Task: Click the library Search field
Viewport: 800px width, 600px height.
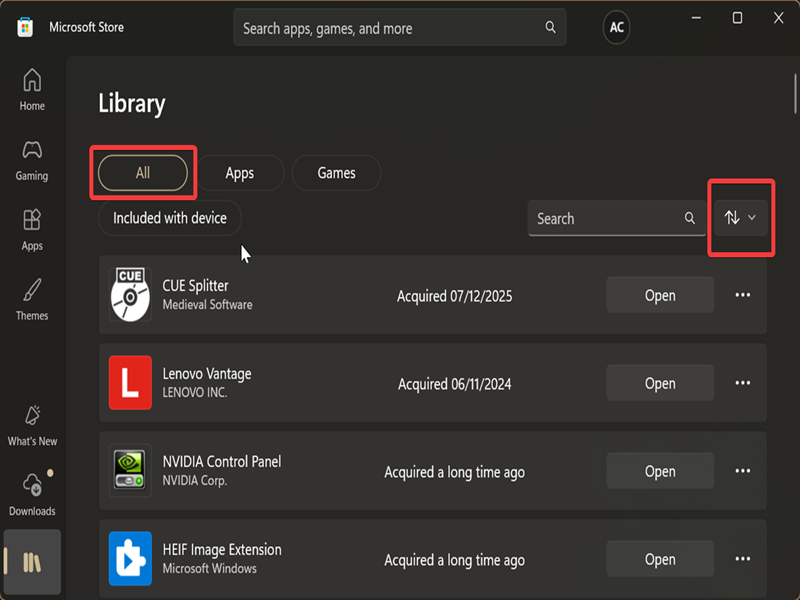Action: [605, 218]
